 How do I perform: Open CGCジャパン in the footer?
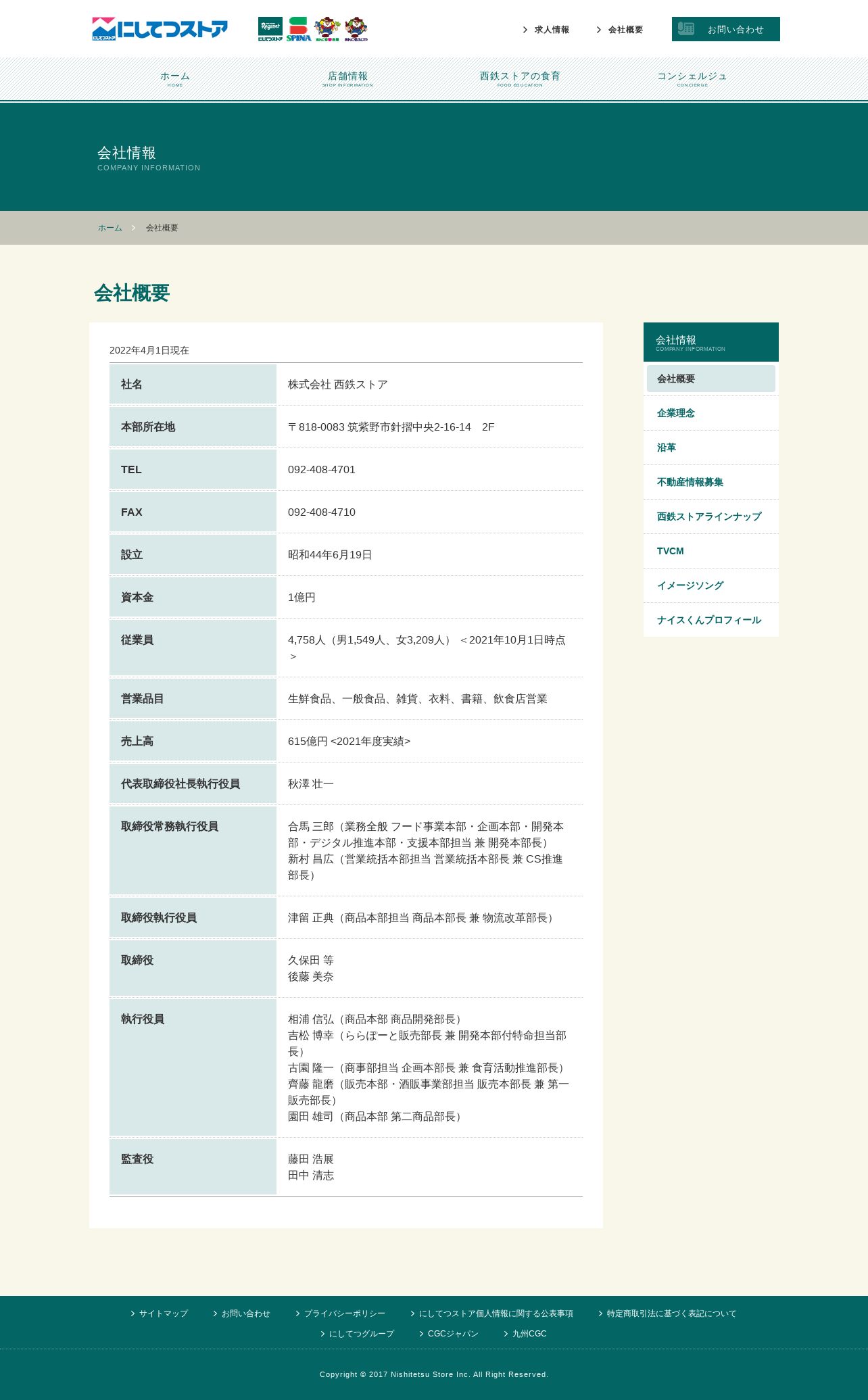click(453, 1334)
